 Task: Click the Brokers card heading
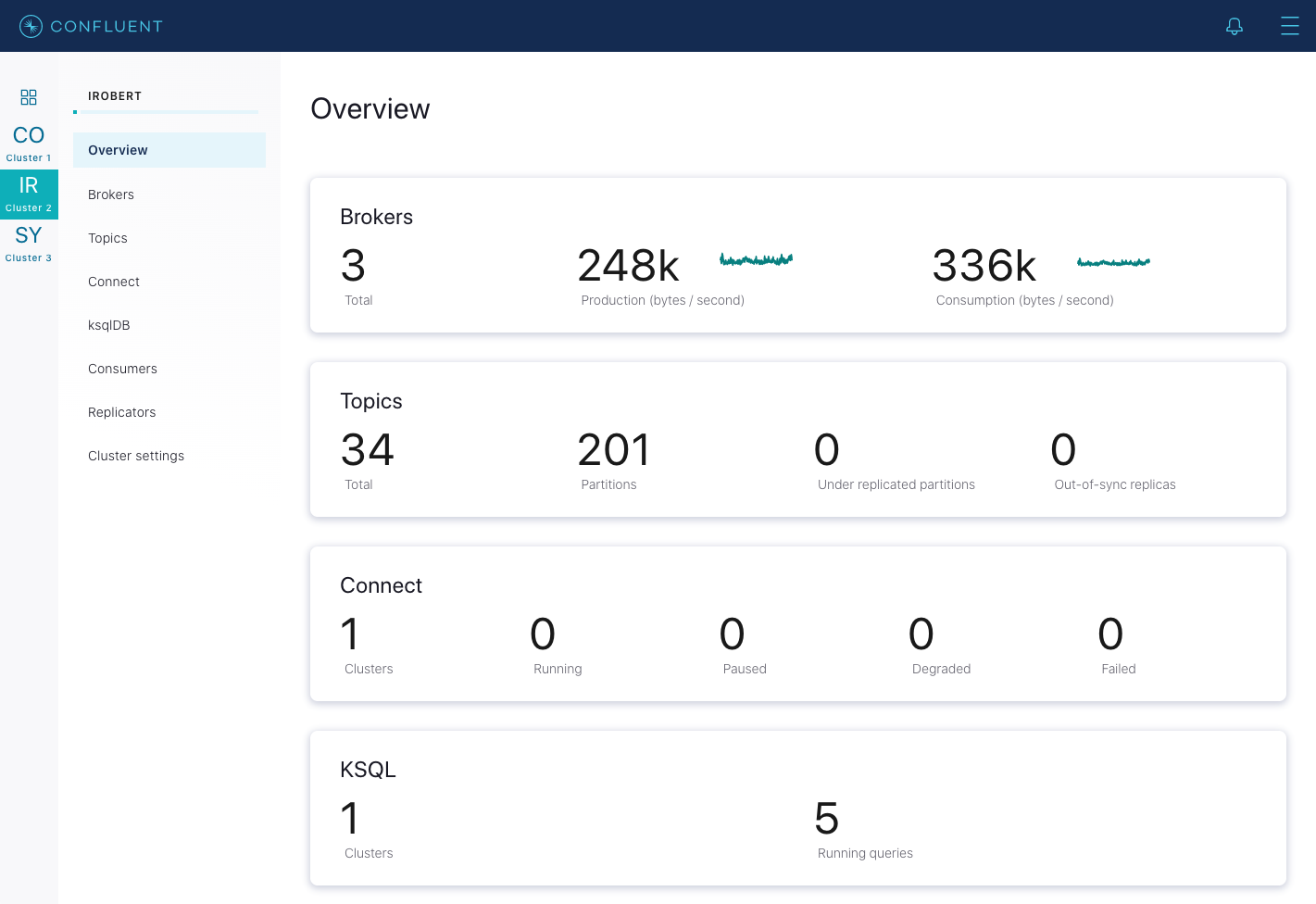point(376,217)
